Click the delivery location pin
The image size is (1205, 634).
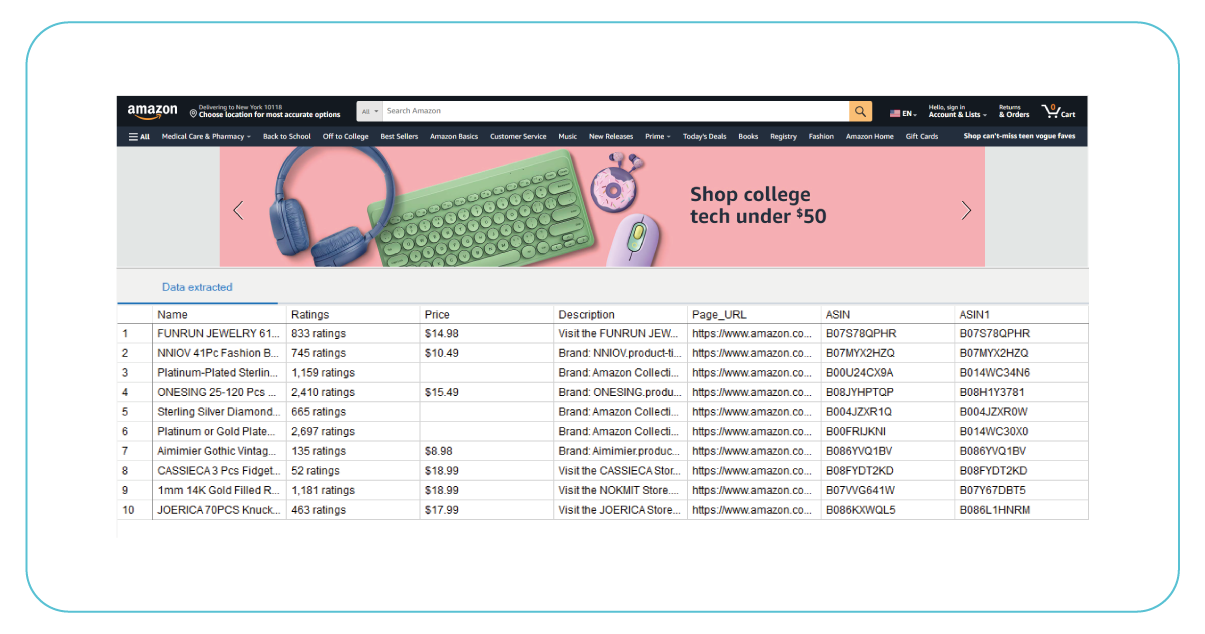coord(193,114)
